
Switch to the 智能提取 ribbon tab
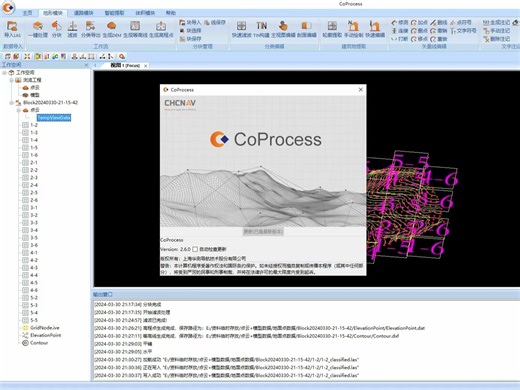point(114,13)
